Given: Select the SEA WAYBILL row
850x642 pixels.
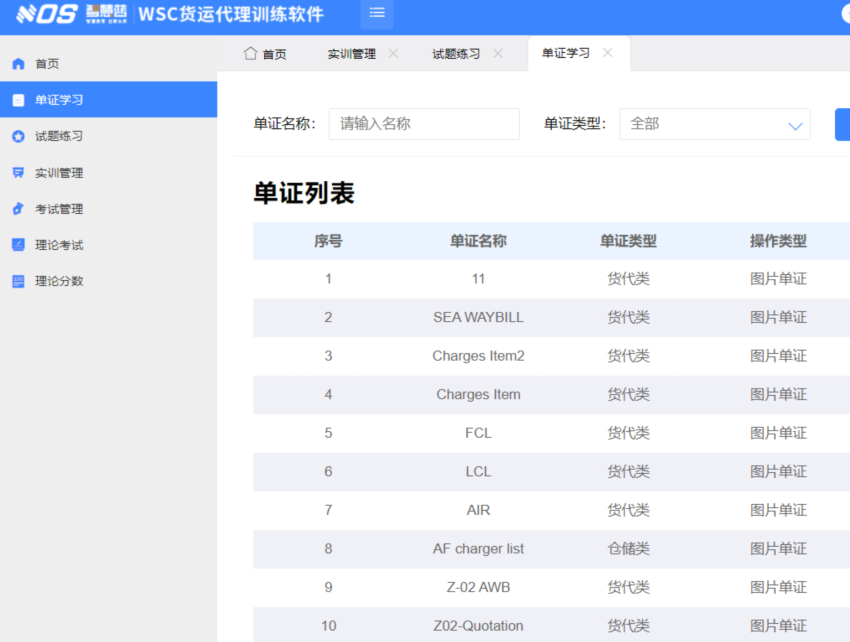Looking at the screenshot, I should (478, 317).
